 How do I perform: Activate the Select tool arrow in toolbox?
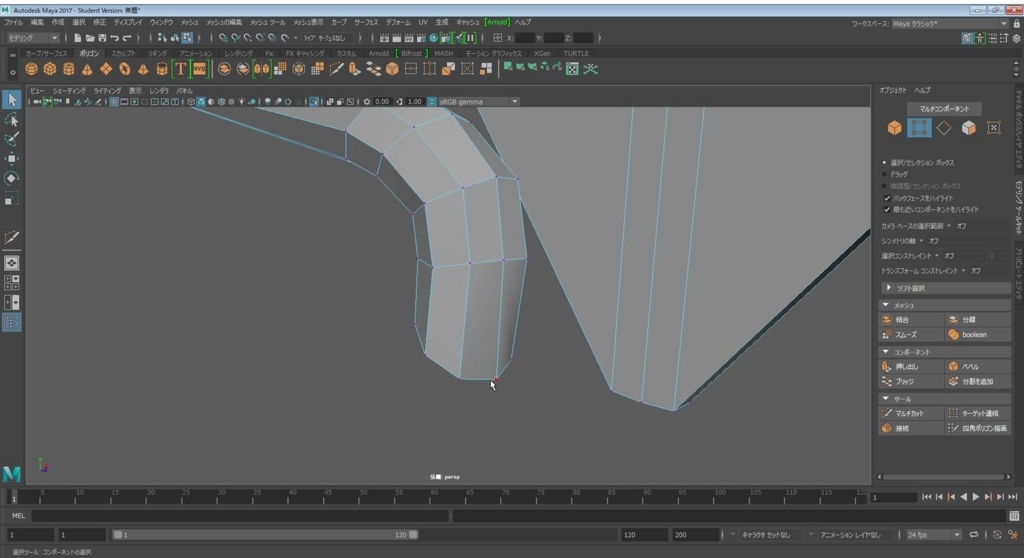[x=12, y=99]
